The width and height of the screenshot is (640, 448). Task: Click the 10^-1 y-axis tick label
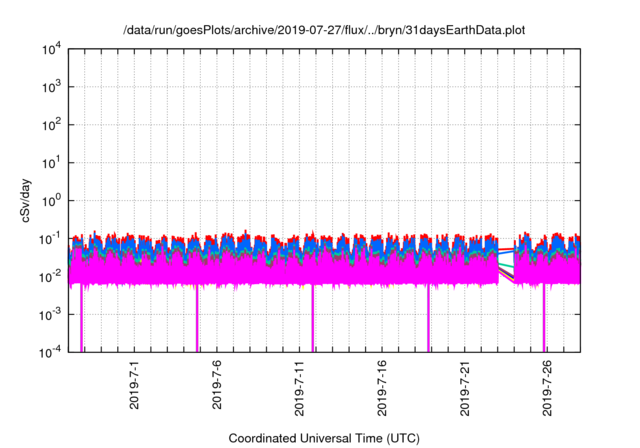pyautogui.click(x=51, y=239)
